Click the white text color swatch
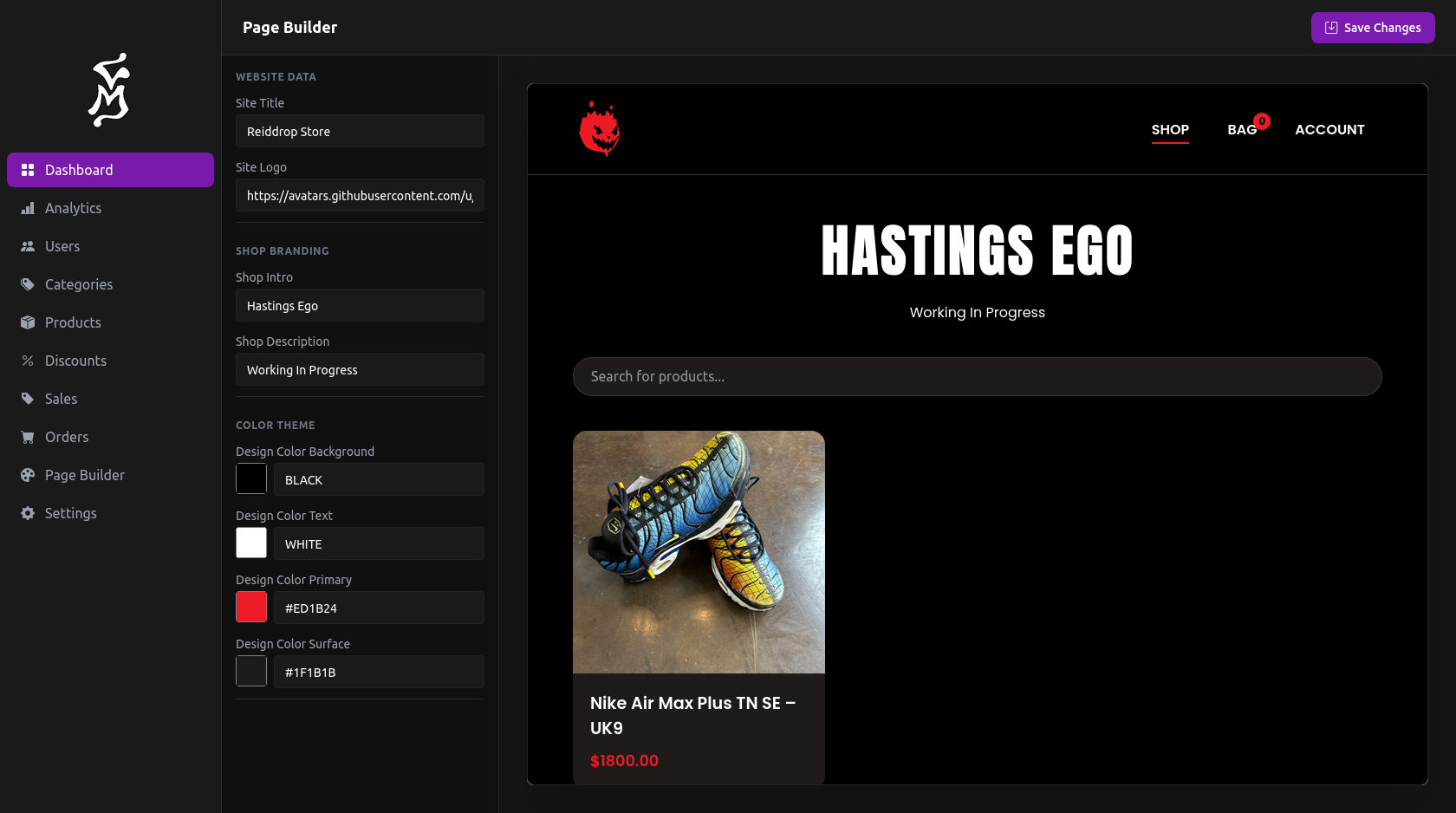 (251, 543)
